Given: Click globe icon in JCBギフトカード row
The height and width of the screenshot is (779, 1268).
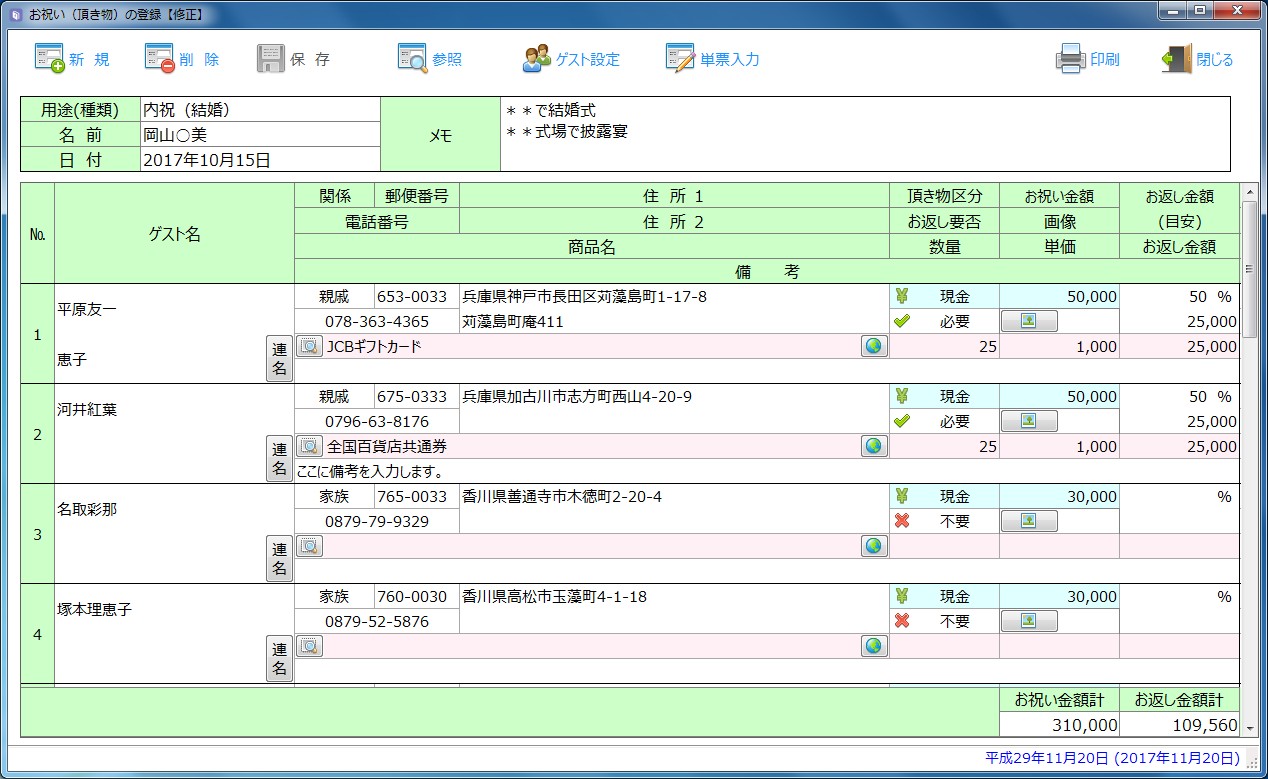Looking at the screenshot, I should pos(874,346).
